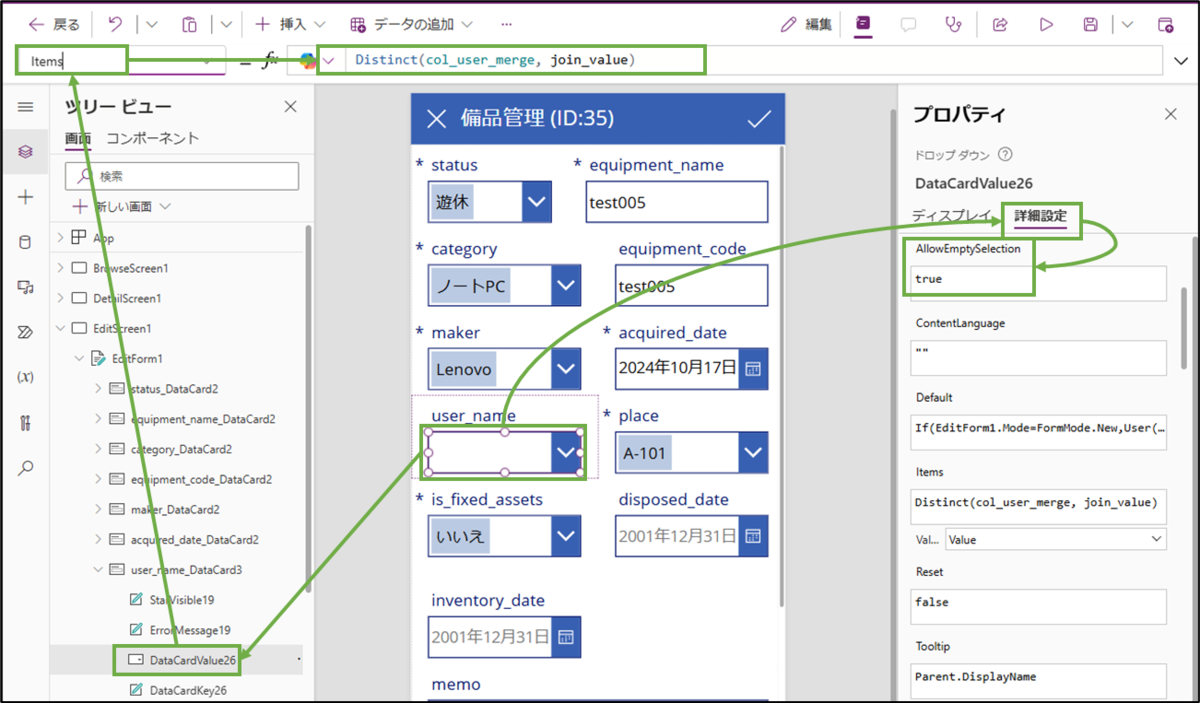1200x703 pixels.
Task: Click the speech bubble icon in the top bar
Action: pyautogui.click(x=908, y=24)
